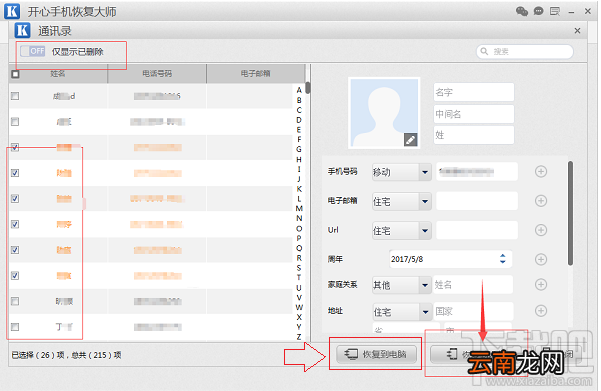The height and width of the screenshot is (391, 601).
Task: Click the 名字 first name field
Action: pyautogui.click(x=474, y=92)
